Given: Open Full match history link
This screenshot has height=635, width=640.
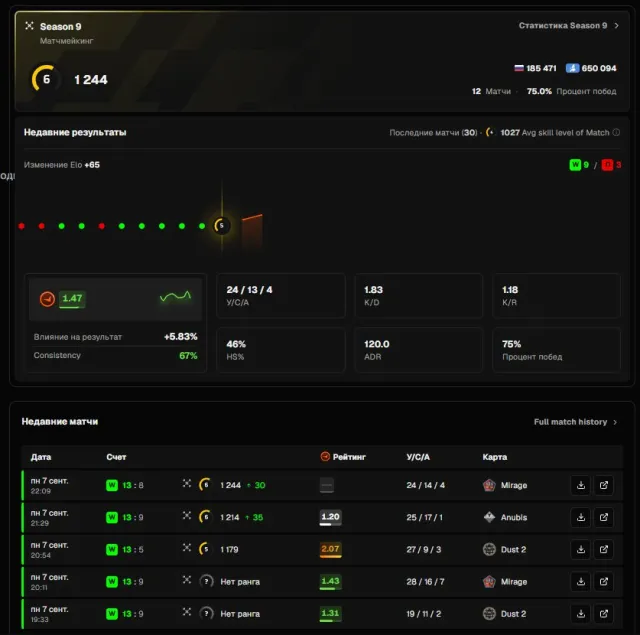Looking at the screenshot, I should click(x=570, y=422).
